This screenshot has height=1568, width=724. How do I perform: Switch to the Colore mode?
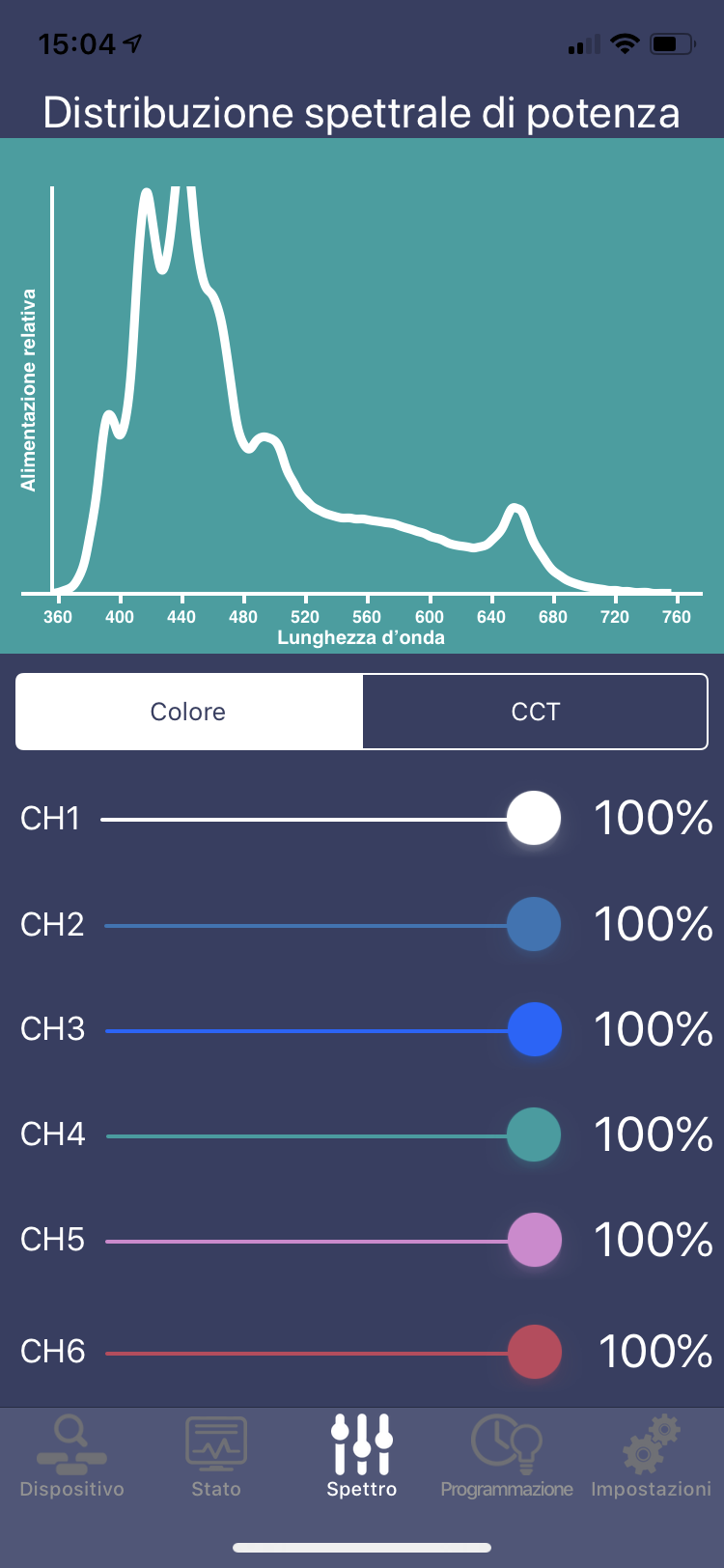click(189, 712)
